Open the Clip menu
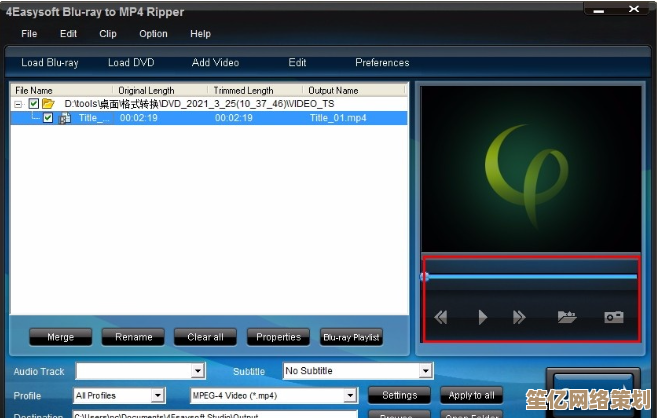Image resolution: width=657 pixels, height=418 pixels. [x=108, y=33]
